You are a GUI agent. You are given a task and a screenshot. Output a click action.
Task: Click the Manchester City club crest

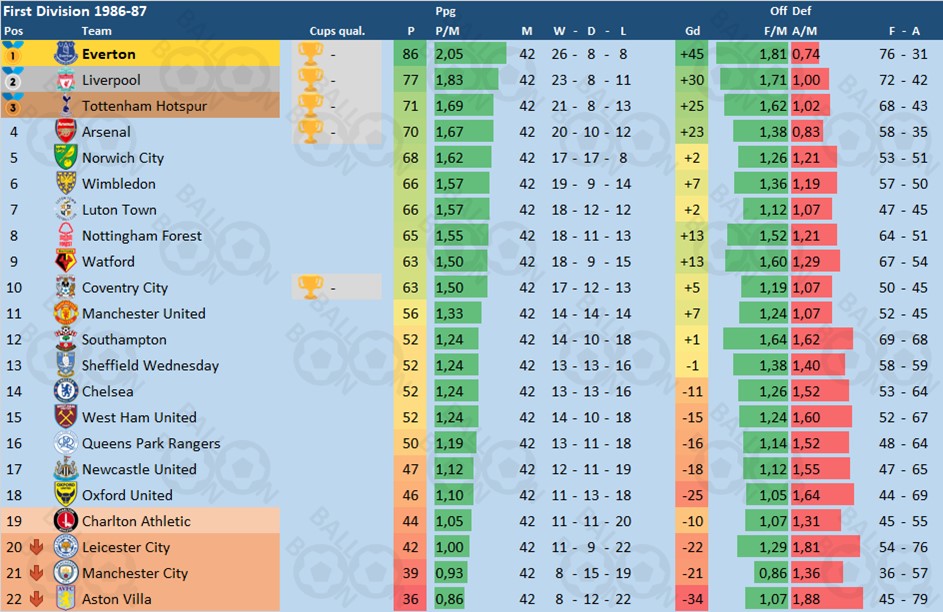point(66,572)
